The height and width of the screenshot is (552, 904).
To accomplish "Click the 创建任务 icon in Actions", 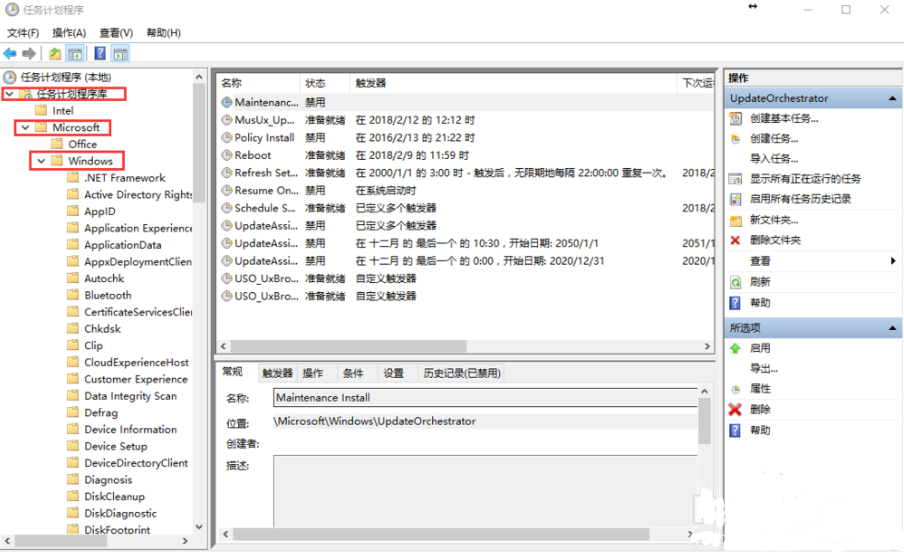I will [736, 139].
